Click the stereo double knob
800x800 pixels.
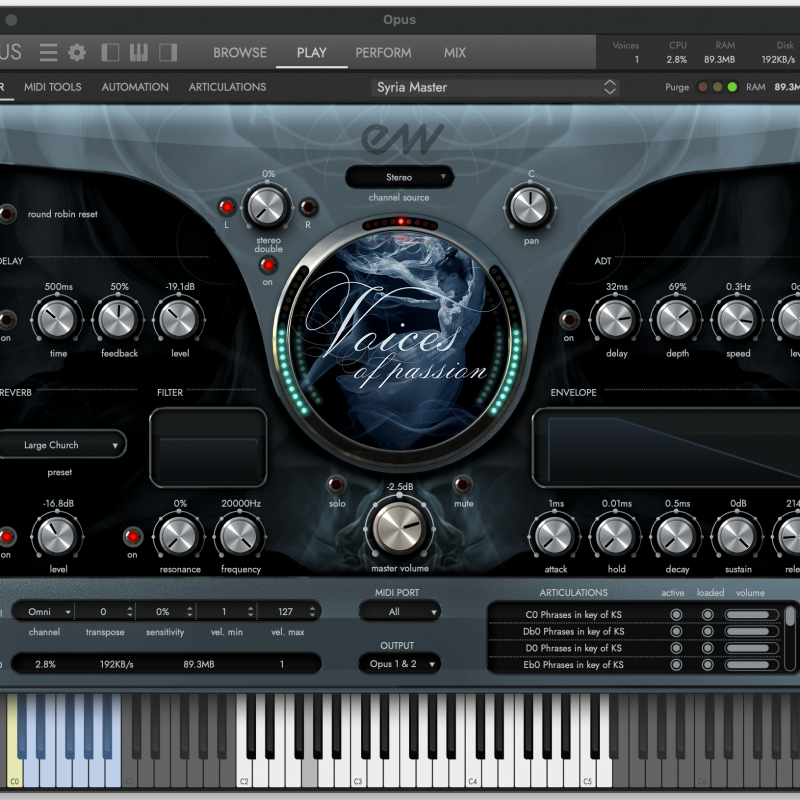[x=266, y=206]
